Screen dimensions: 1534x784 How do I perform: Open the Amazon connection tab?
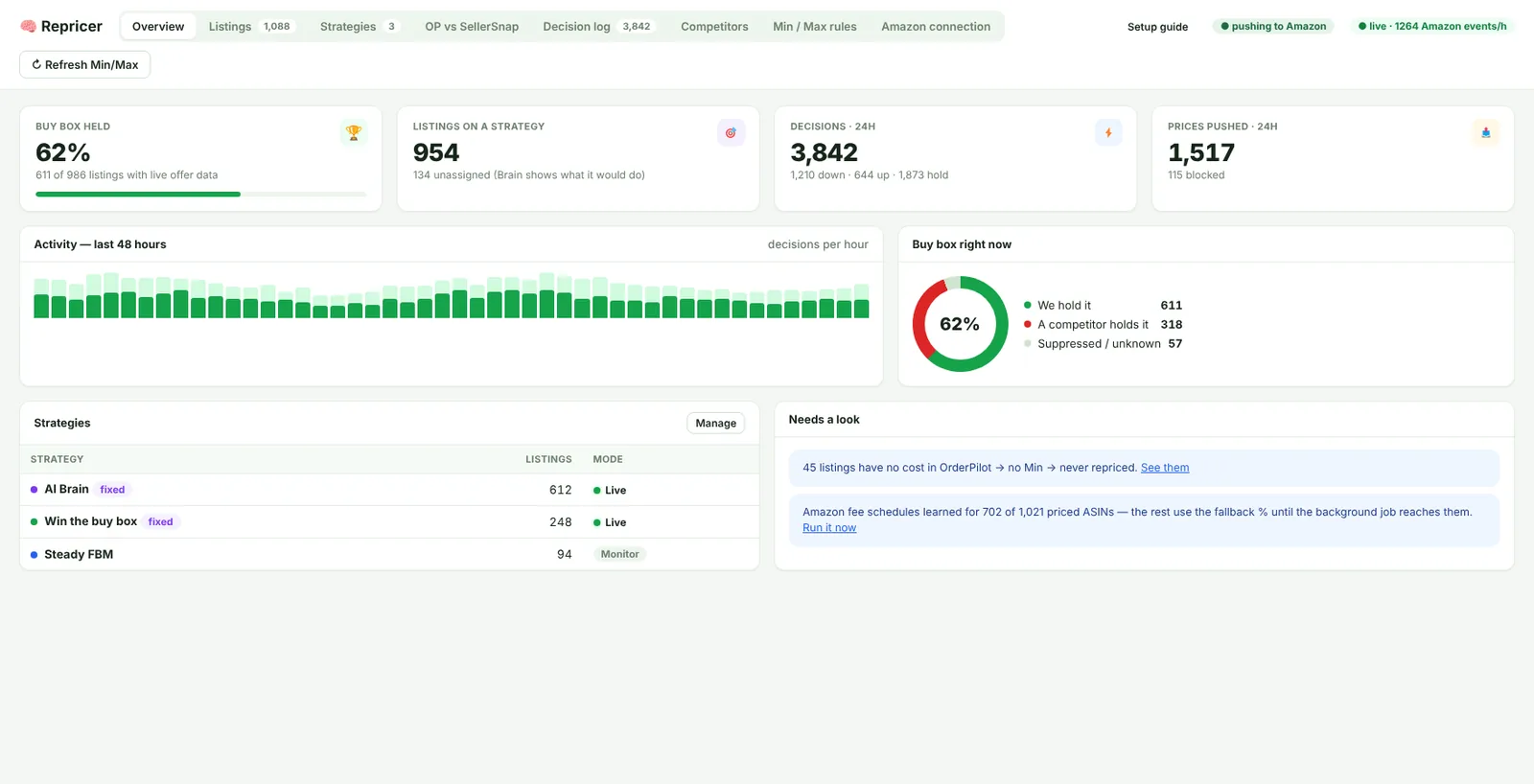pyautogui.click(x=936, y=27)
